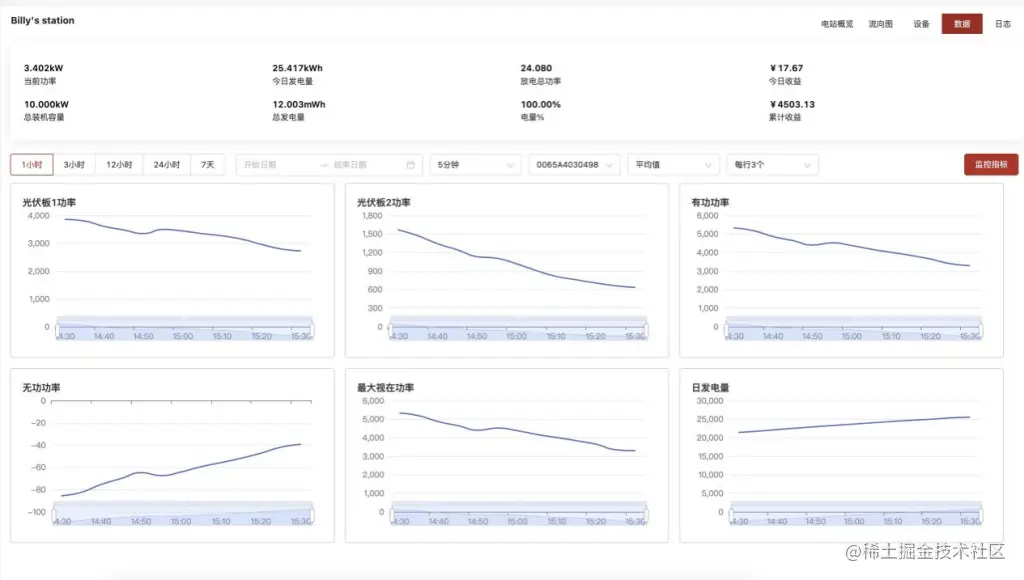
Task: Click left zoom handle of 有功功率 chart
Action: click(727, 330)
